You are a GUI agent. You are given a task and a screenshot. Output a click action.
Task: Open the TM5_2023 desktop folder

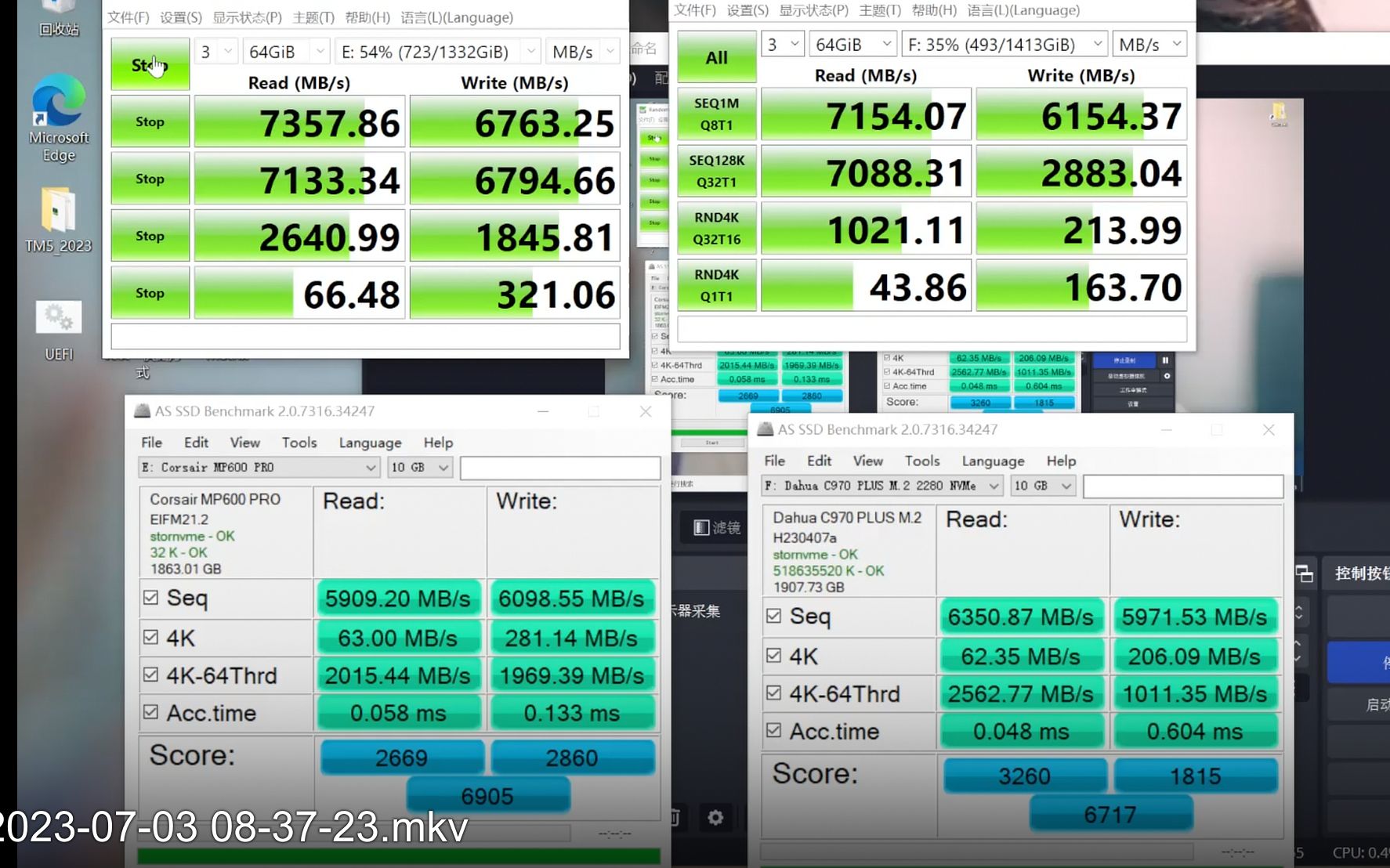59,220
